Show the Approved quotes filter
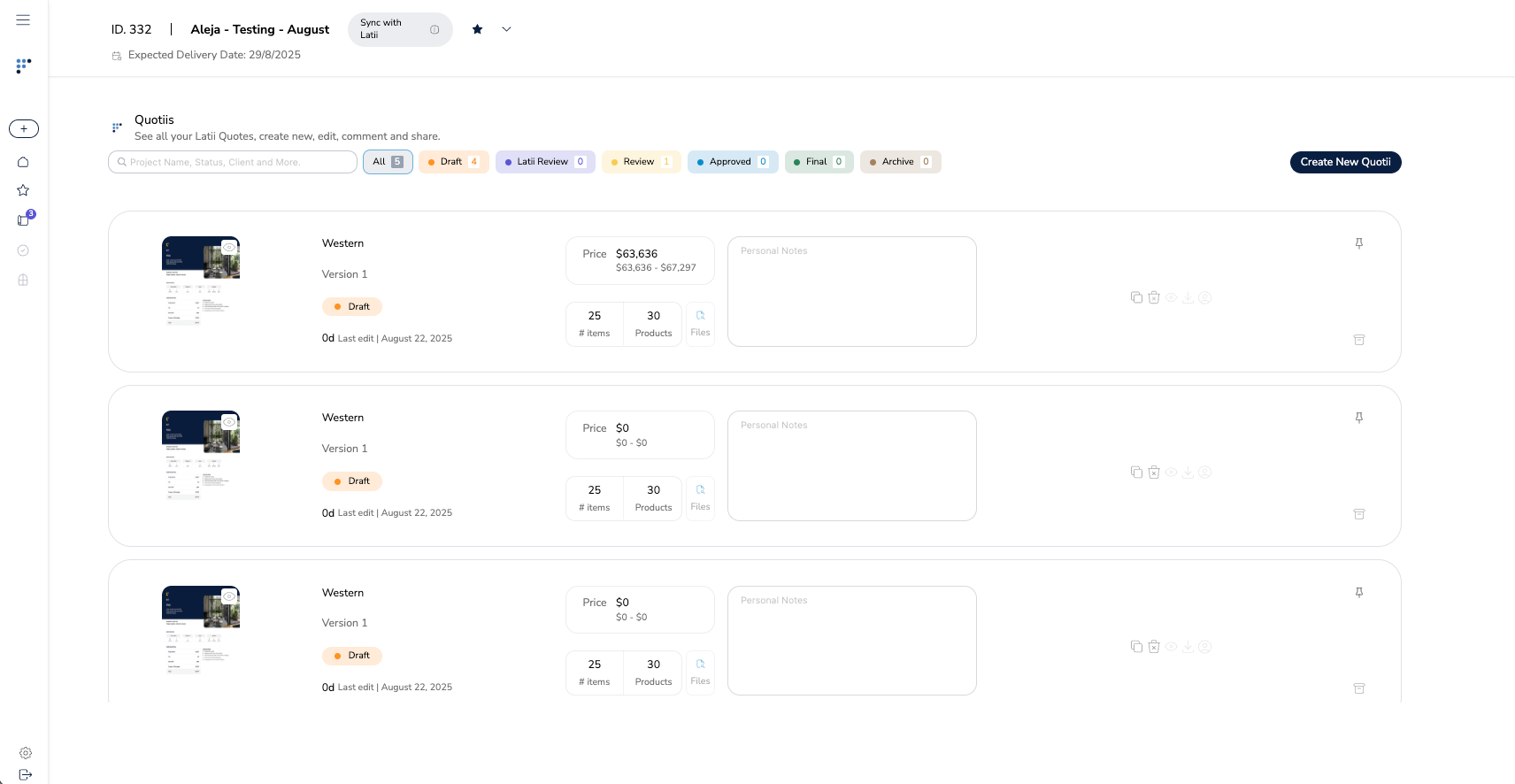This screenshot has width=1515, height=784. (732, 162)
